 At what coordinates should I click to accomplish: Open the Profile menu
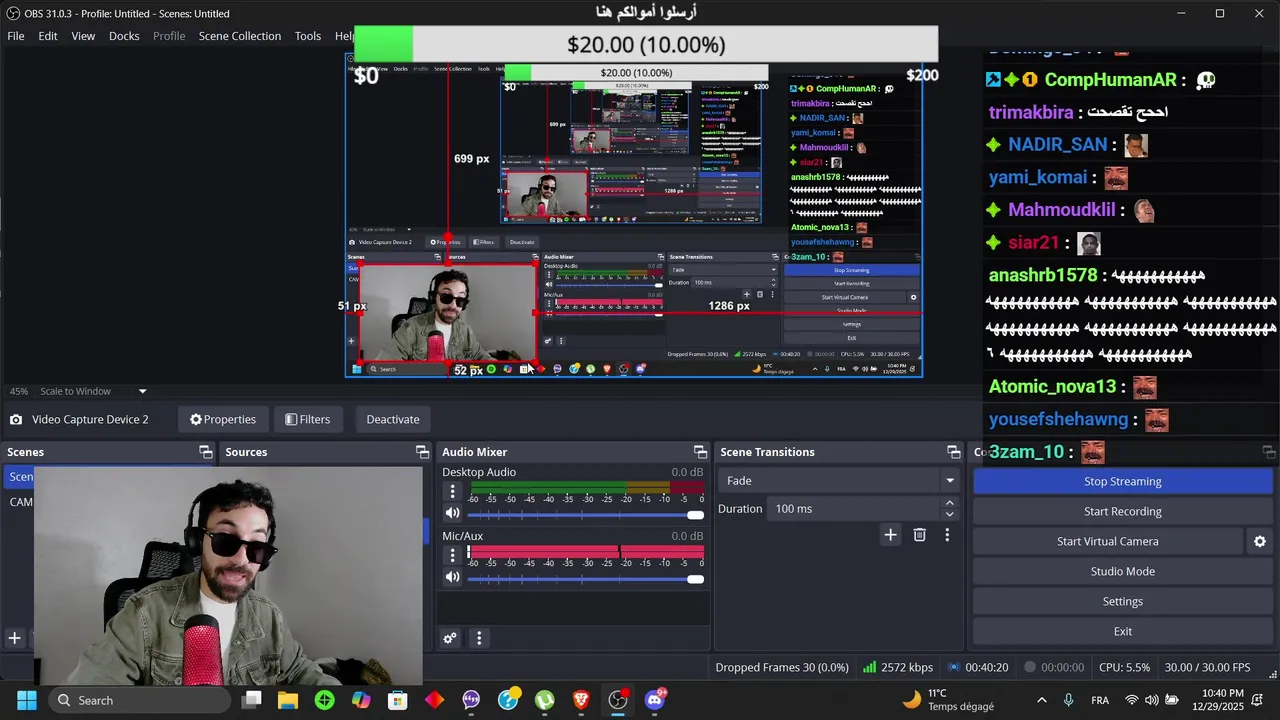169,36
